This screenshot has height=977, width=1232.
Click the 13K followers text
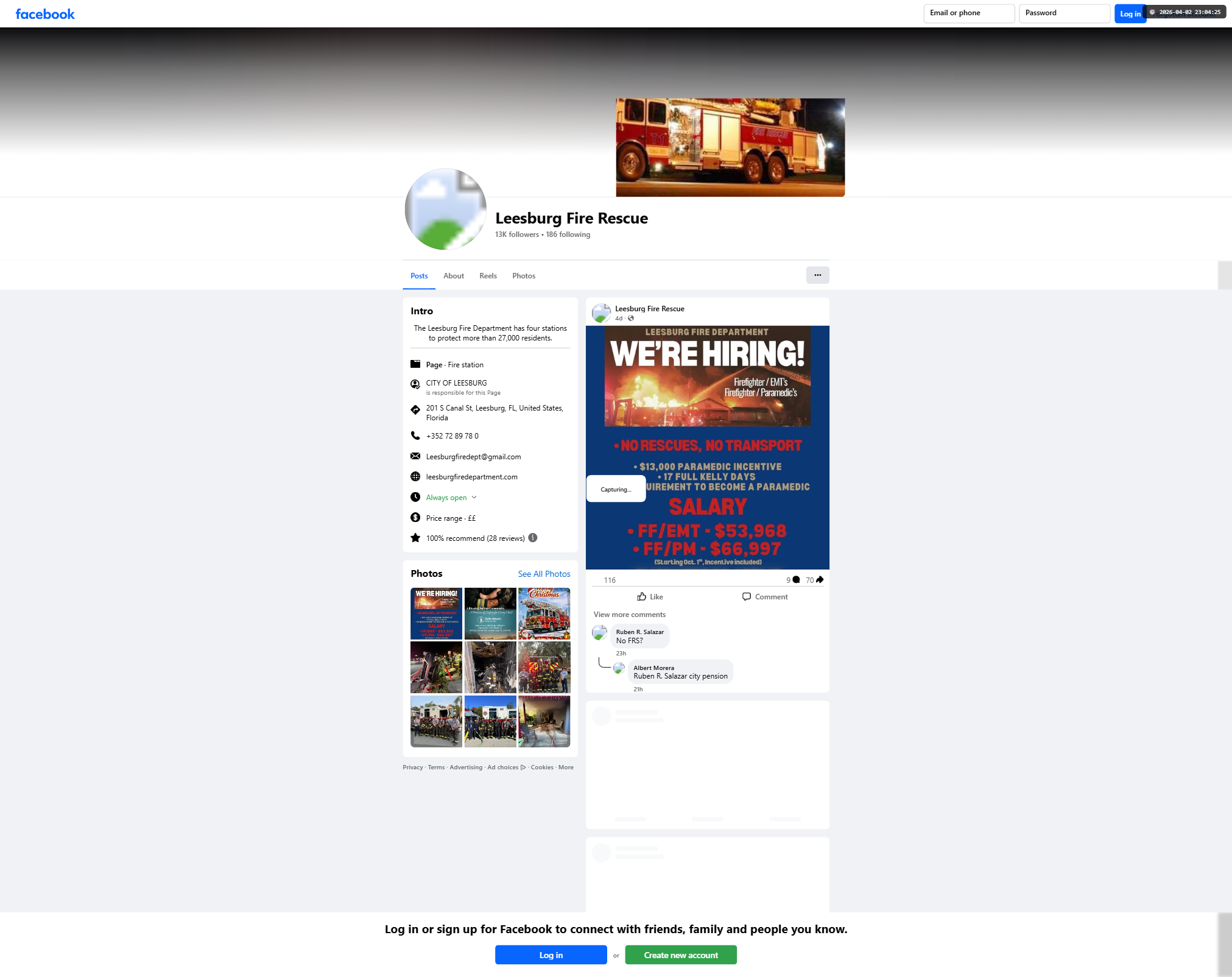517,235
